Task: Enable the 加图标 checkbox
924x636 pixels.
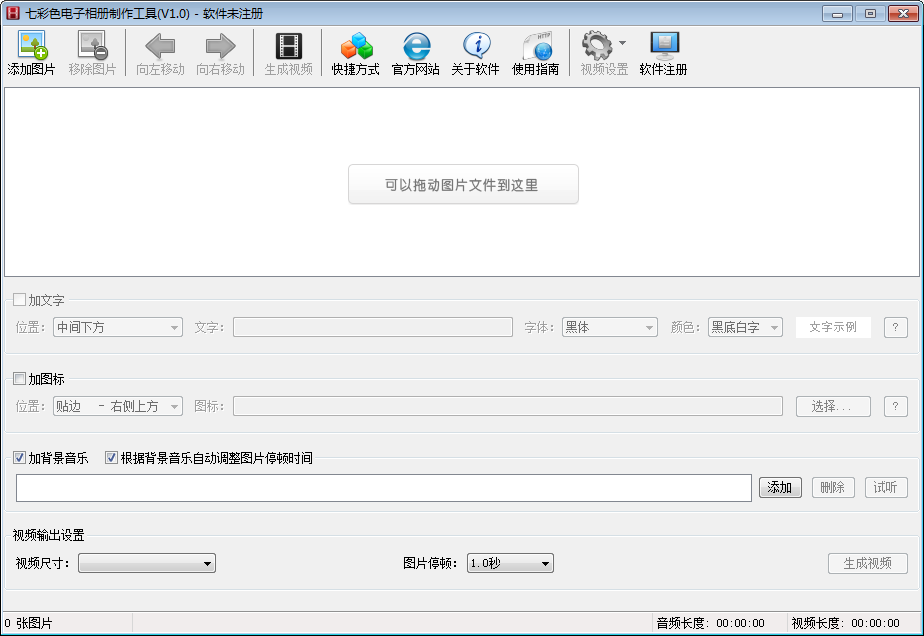Action: [x=18, y=378]
